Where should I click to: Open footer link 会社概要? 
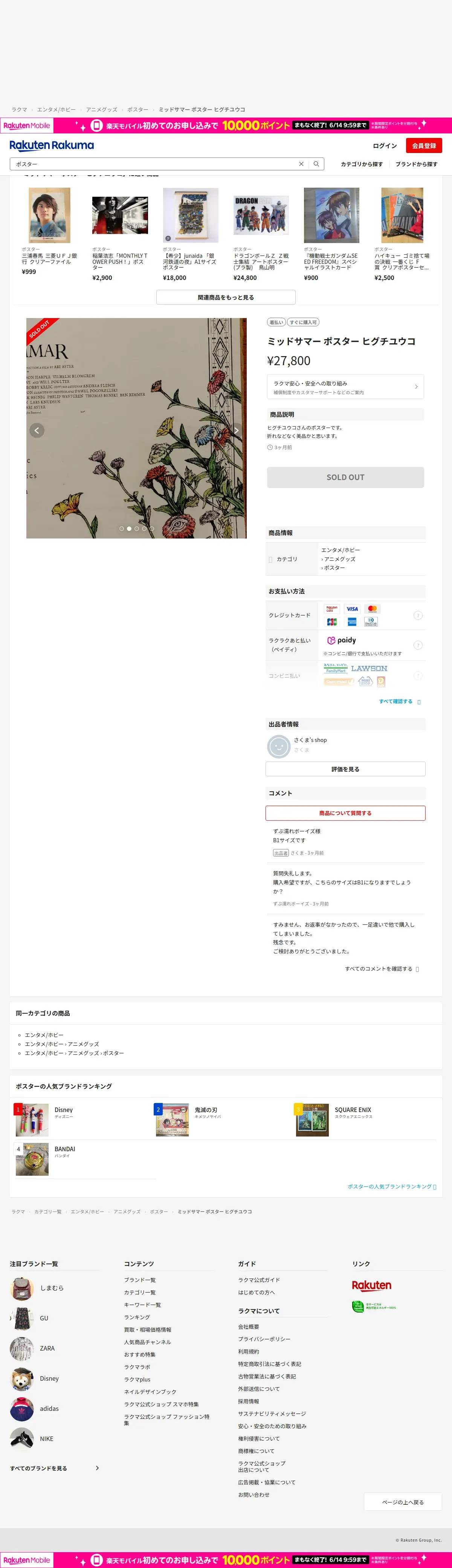point(248,1326)
